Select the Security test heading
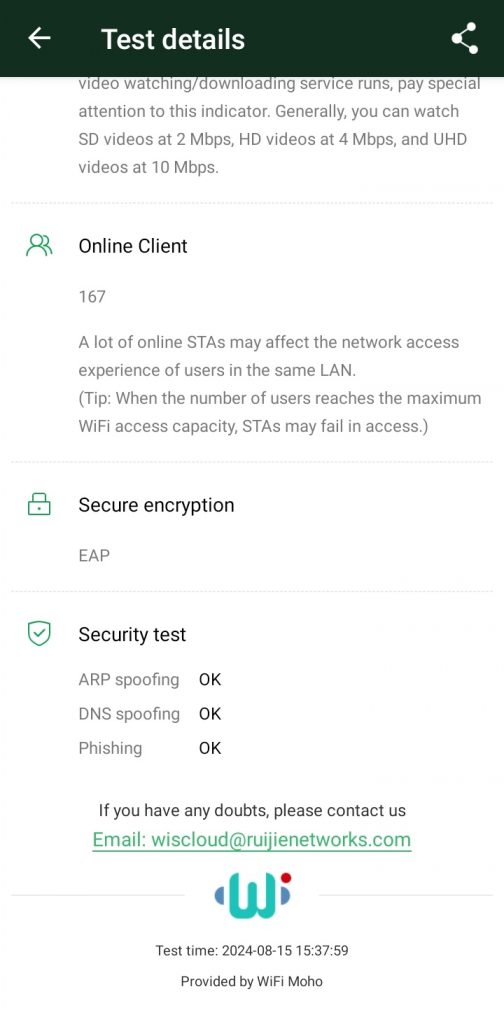Image resolution: width=504 pixels, height=1024 pixels. pos(133,635)
